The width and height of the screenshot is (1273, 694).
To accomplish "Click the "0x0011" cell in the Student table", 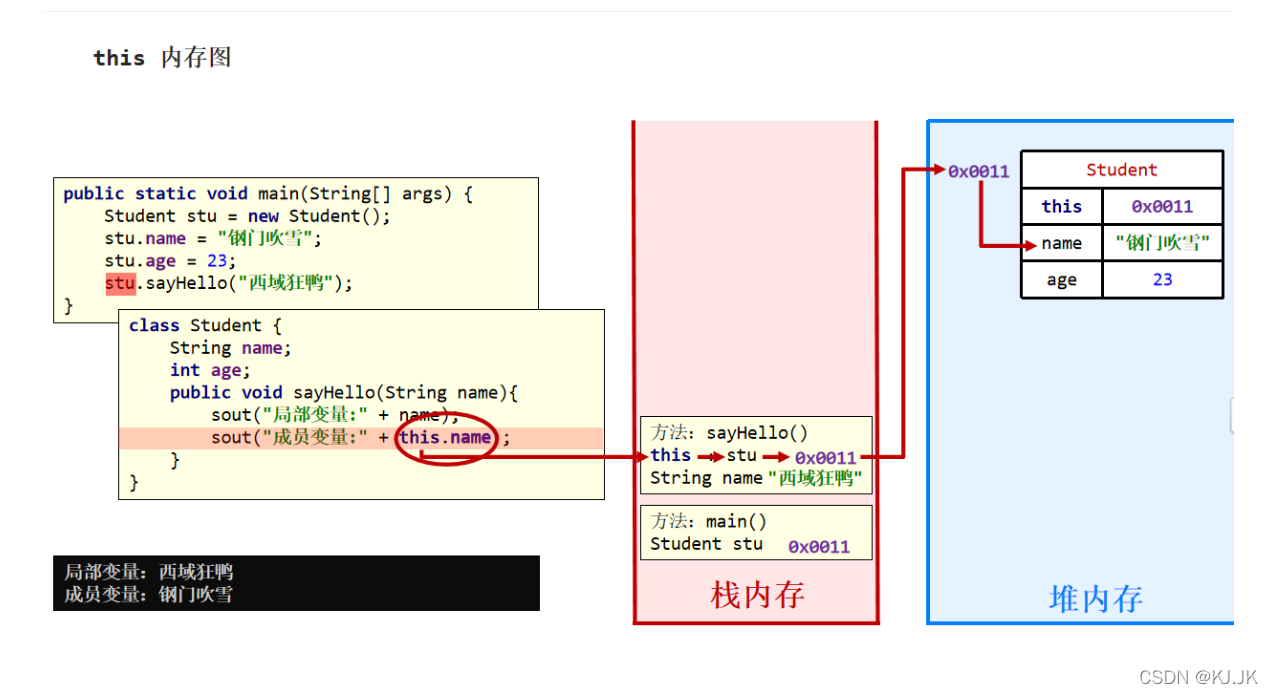I will tap(1162, 206).
